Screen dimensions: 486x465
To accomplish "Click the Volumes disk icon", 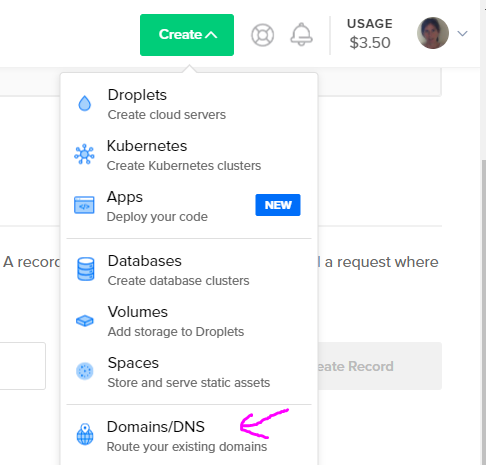I will click(85, 321).
